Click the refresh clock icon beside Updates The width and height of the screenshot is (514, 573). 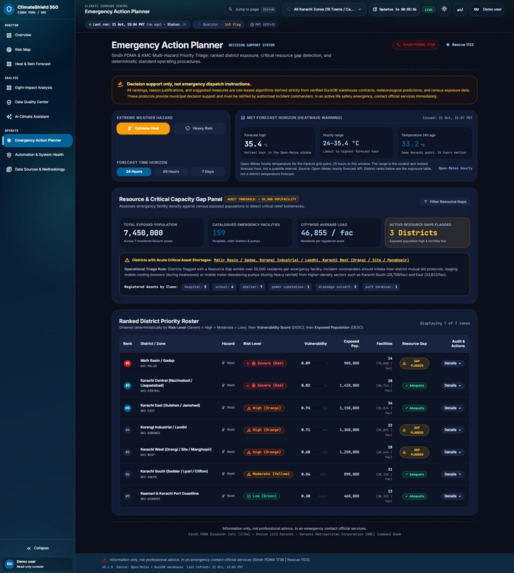tap(375, 10)
